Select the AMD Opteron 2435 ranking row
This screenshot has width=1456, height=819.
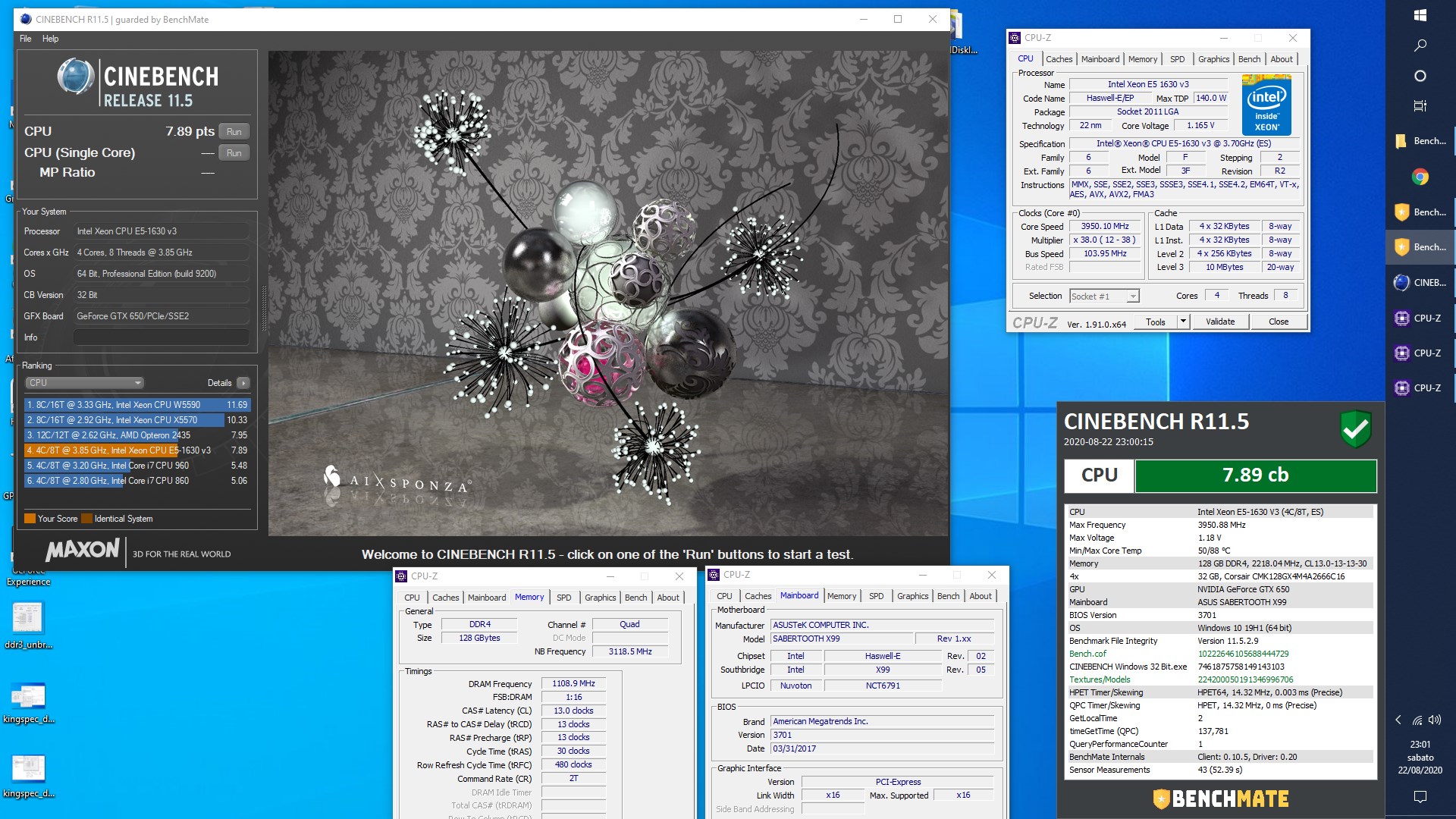[x=136, y=435]
